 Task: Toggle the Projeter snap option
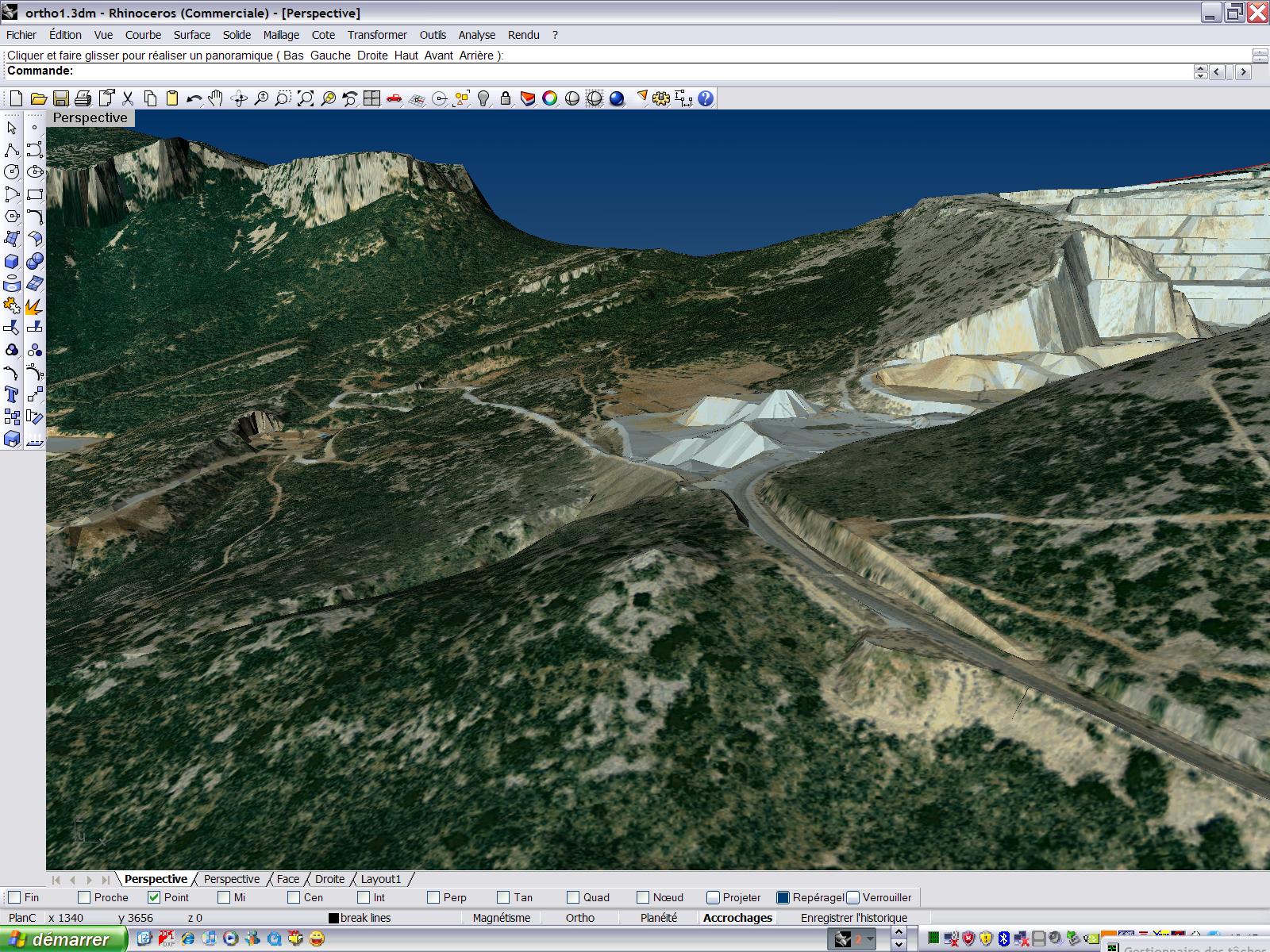[x=713, y=897]
